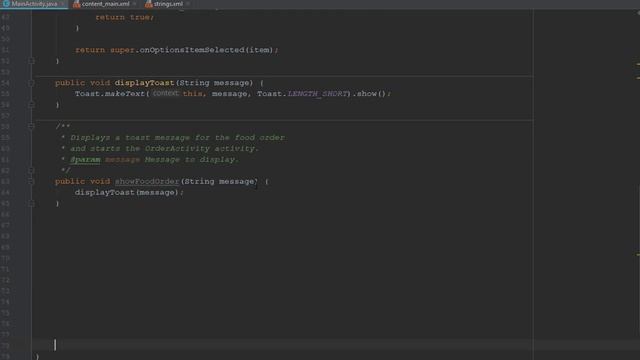Viewport: 640px width, 360px height.
Task: Click fold marker at displayToast closing brace
Action: click(31, 105)
